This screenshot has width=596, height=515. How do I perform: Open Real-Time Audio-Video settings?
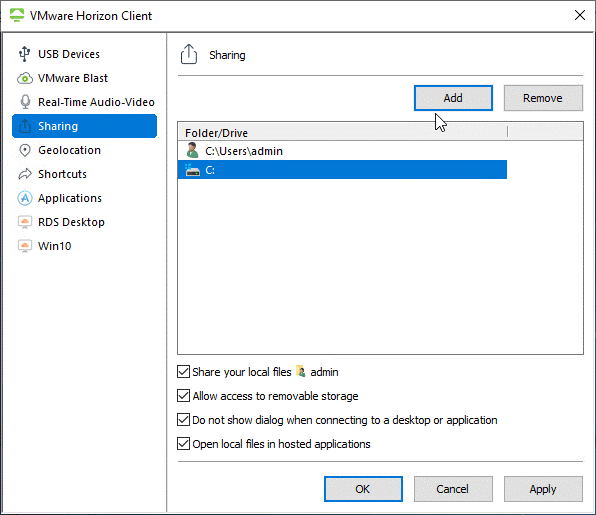(84, 102)
